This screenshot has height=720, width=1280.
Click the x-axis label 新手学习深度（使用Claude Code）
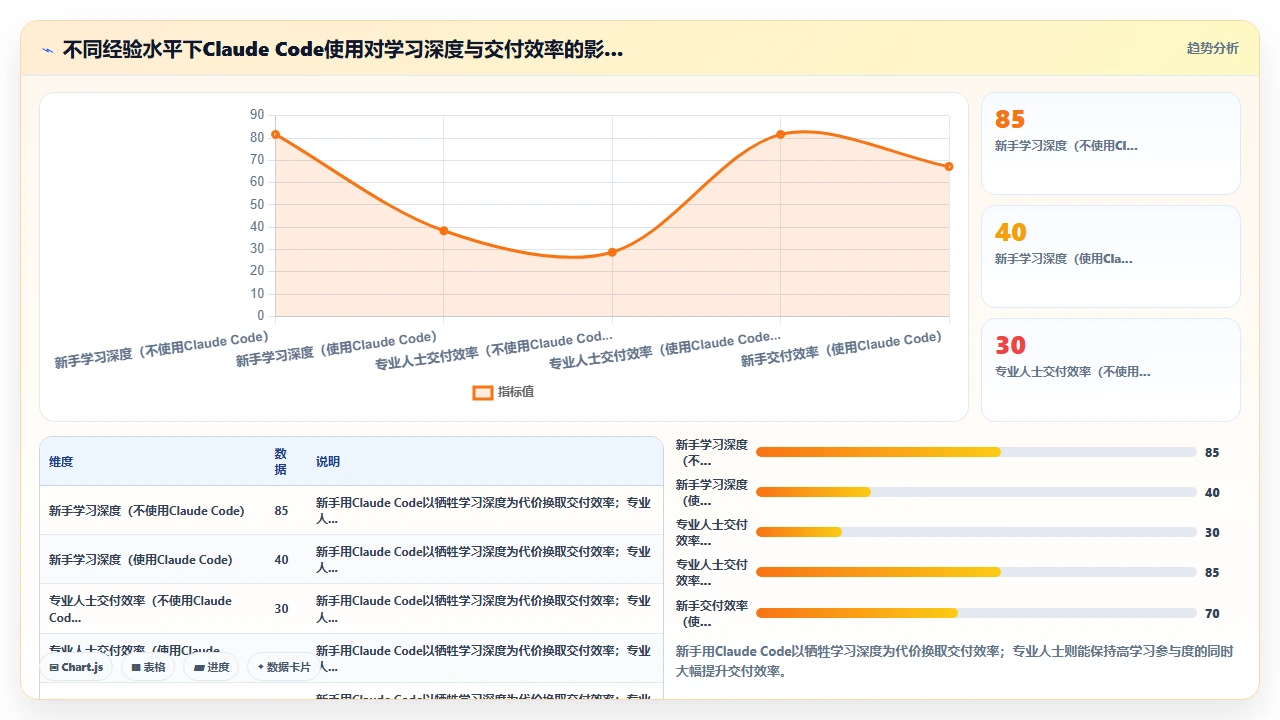coord(337,349)
